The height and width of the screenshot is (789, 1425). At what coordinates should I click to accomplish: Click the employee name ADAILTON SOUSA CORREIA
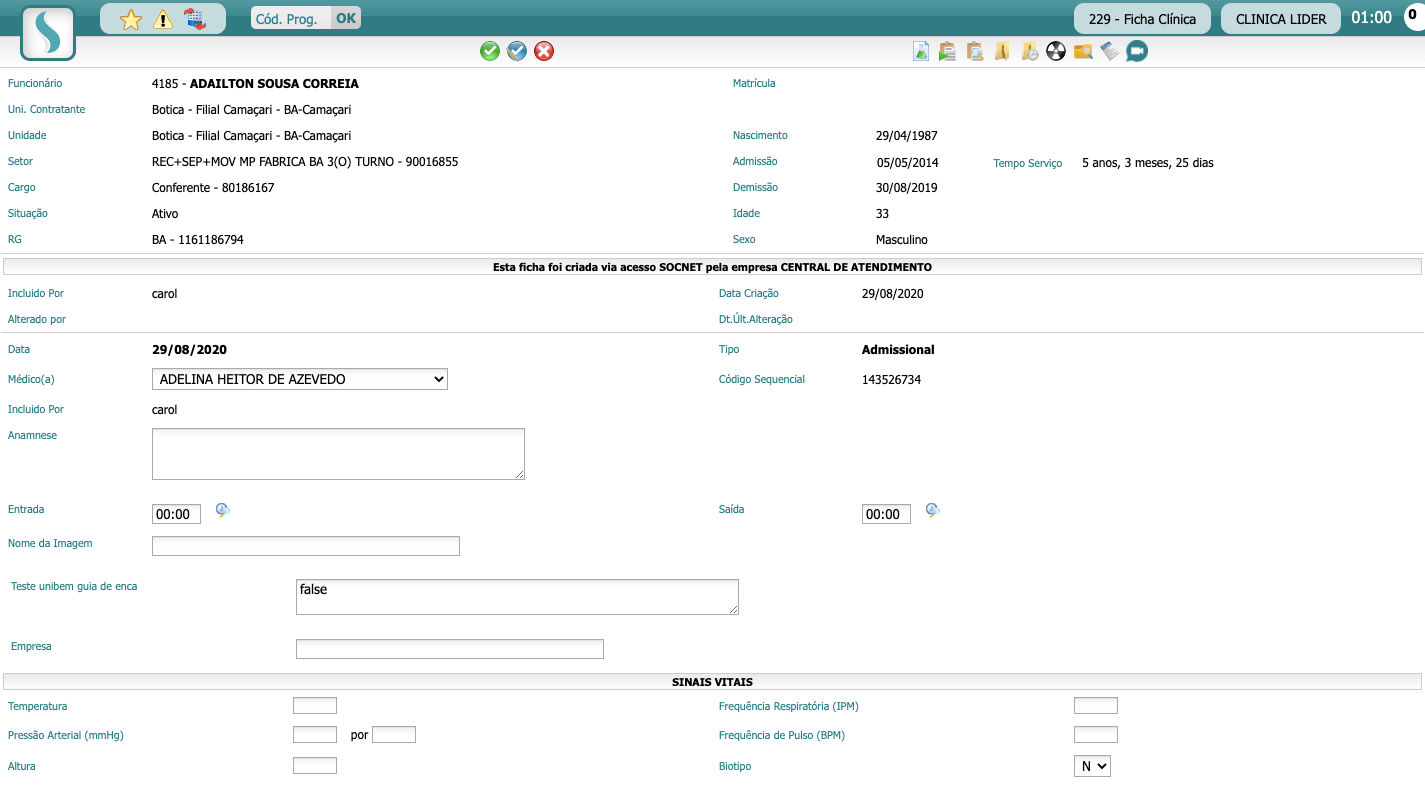pos(274,84)
